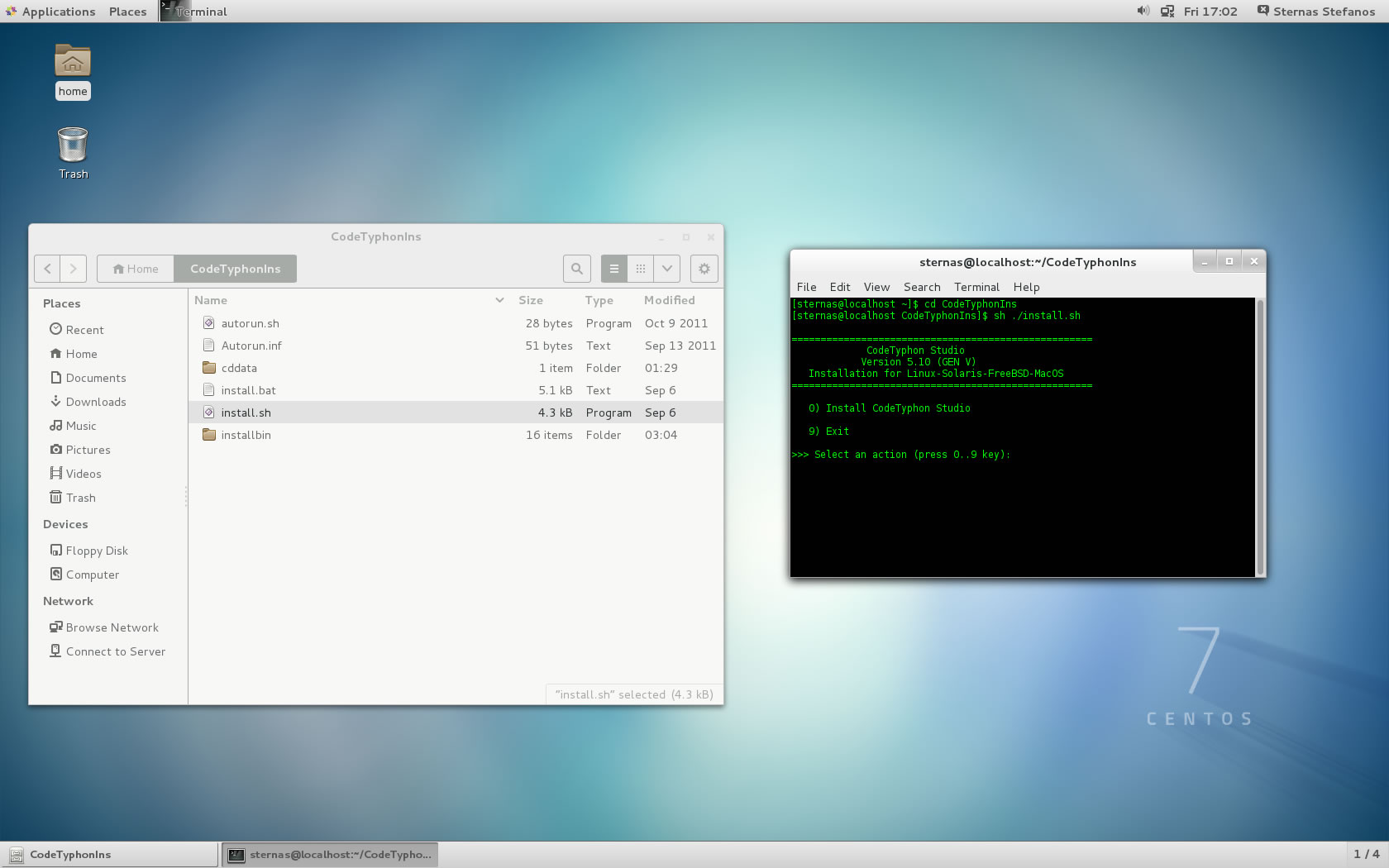Open Home in the Places sidebar
1389x868 pixels.
pyautogui.click(x=74, y=354)
